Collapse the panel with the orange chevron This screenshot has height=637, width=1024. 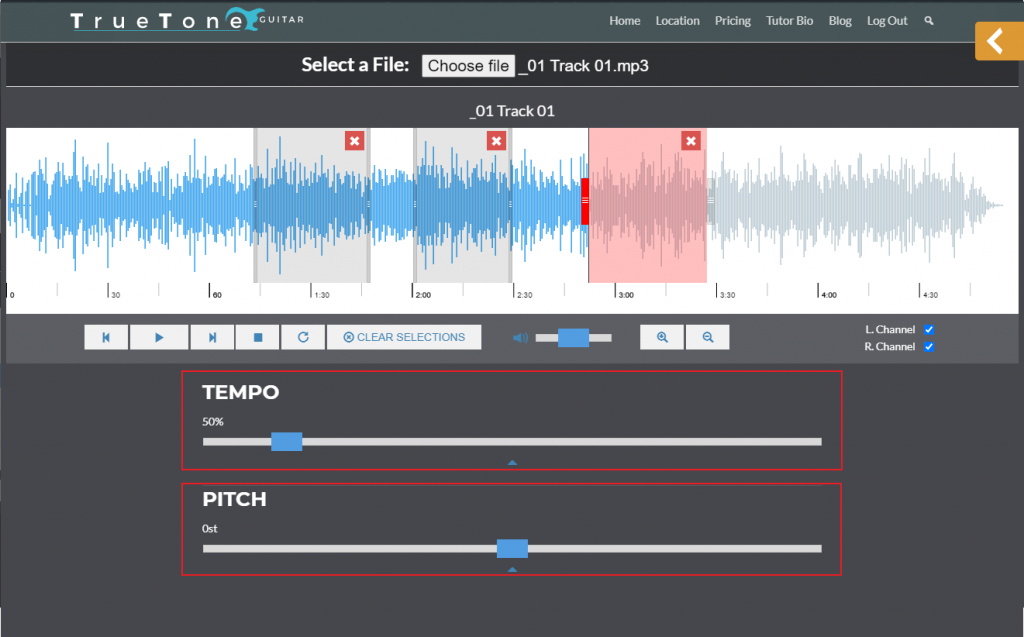pyautogui.click(x=997, y=41)
